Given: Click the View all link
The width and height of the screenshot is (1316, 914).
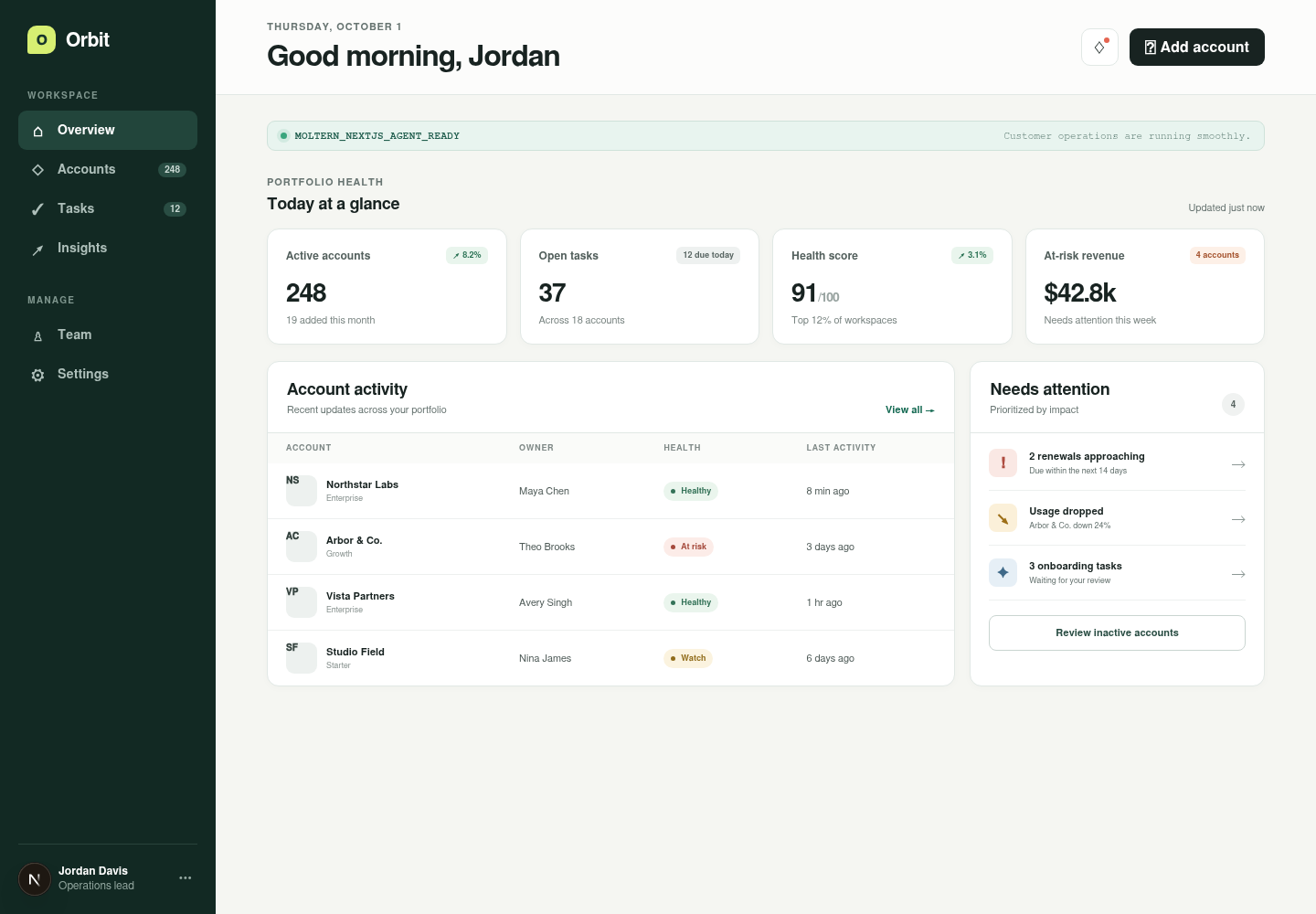Looking at the screenshot, I should [x=909, y=409].
